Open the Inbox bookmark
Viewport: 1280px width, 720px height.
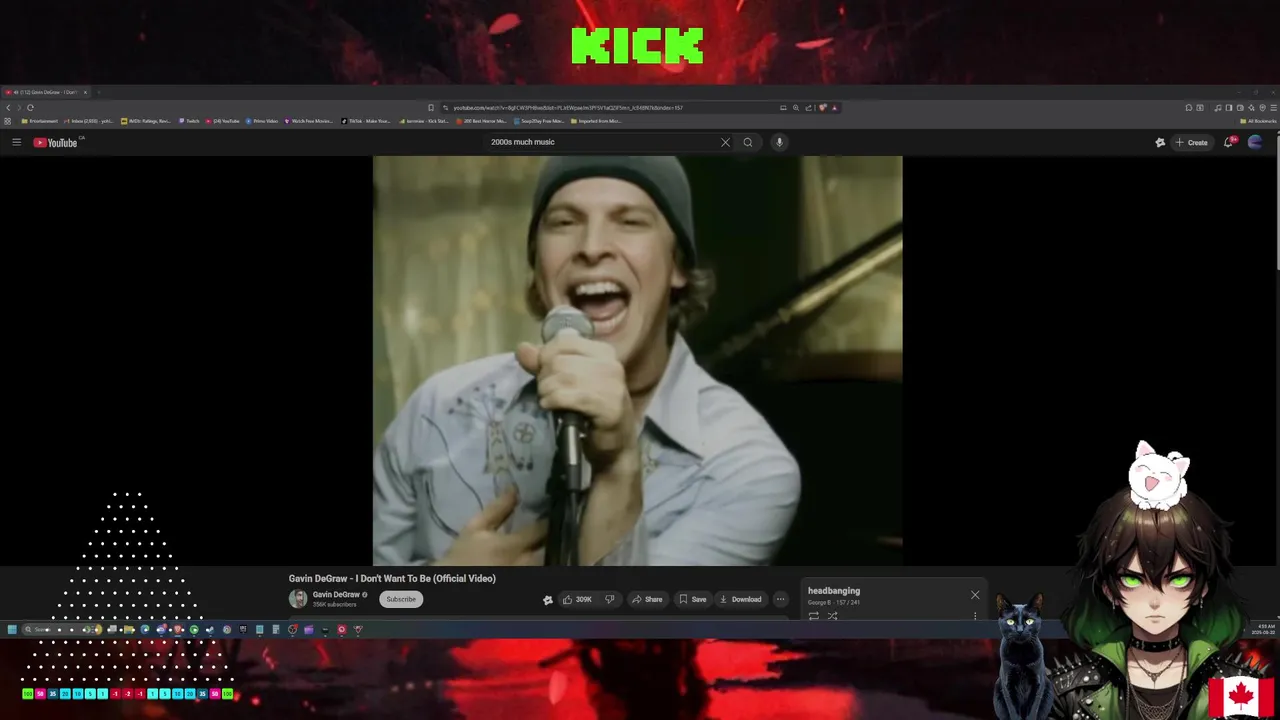(x=88, y=121)
